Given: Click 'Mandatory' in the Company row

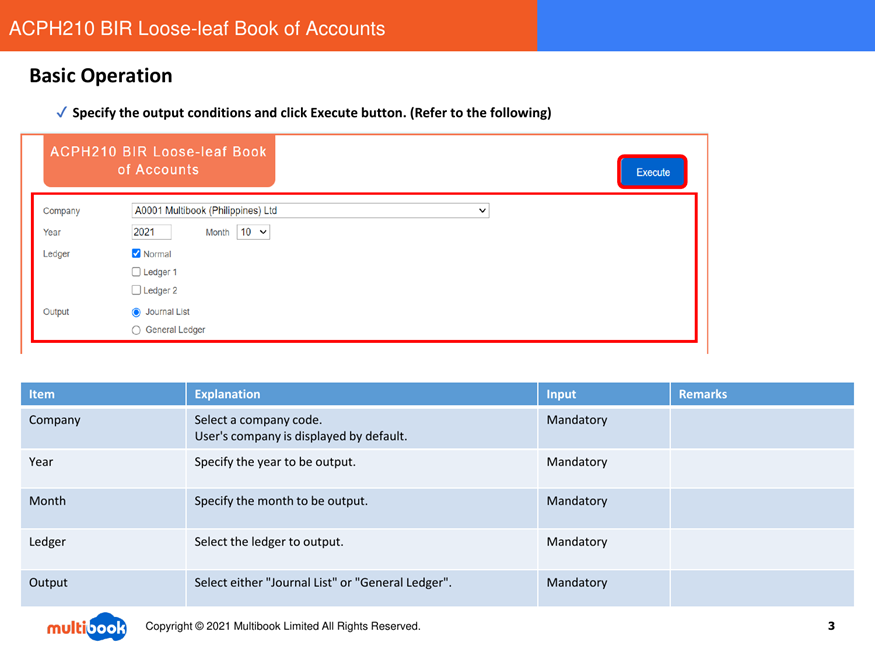Looking at the screenshot, I should [x=576, y=420].
